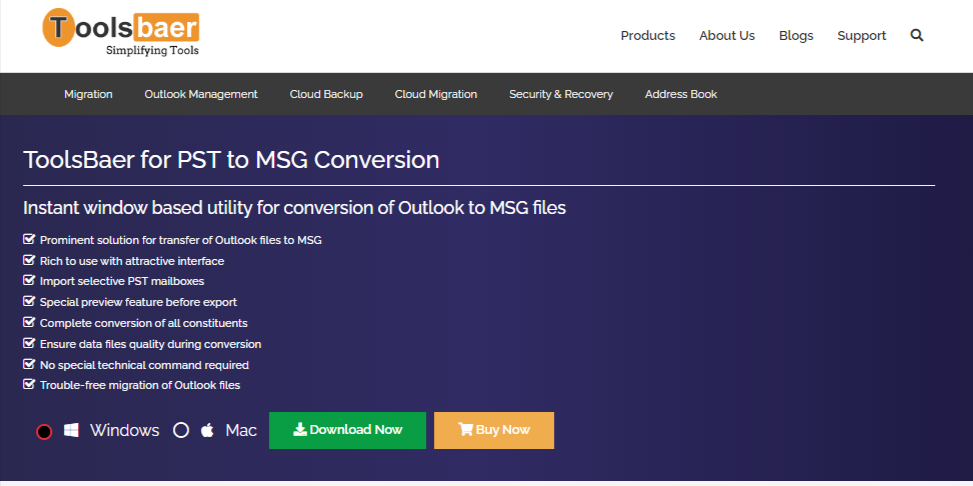Click text Complete conversion of all constituents

click(144, 323)
